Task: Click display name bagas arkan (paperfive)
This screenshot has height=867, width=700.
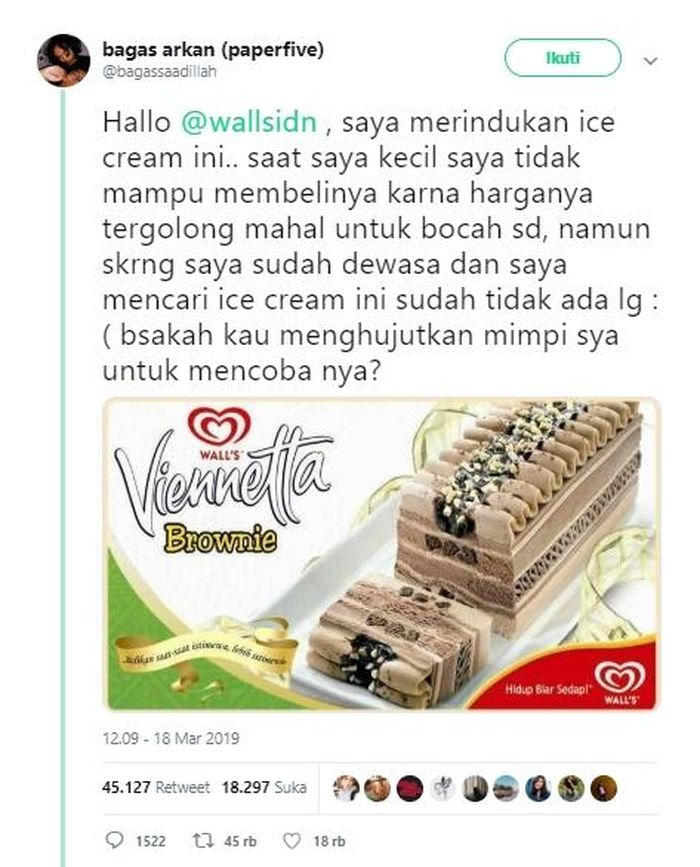Action: 213,50
